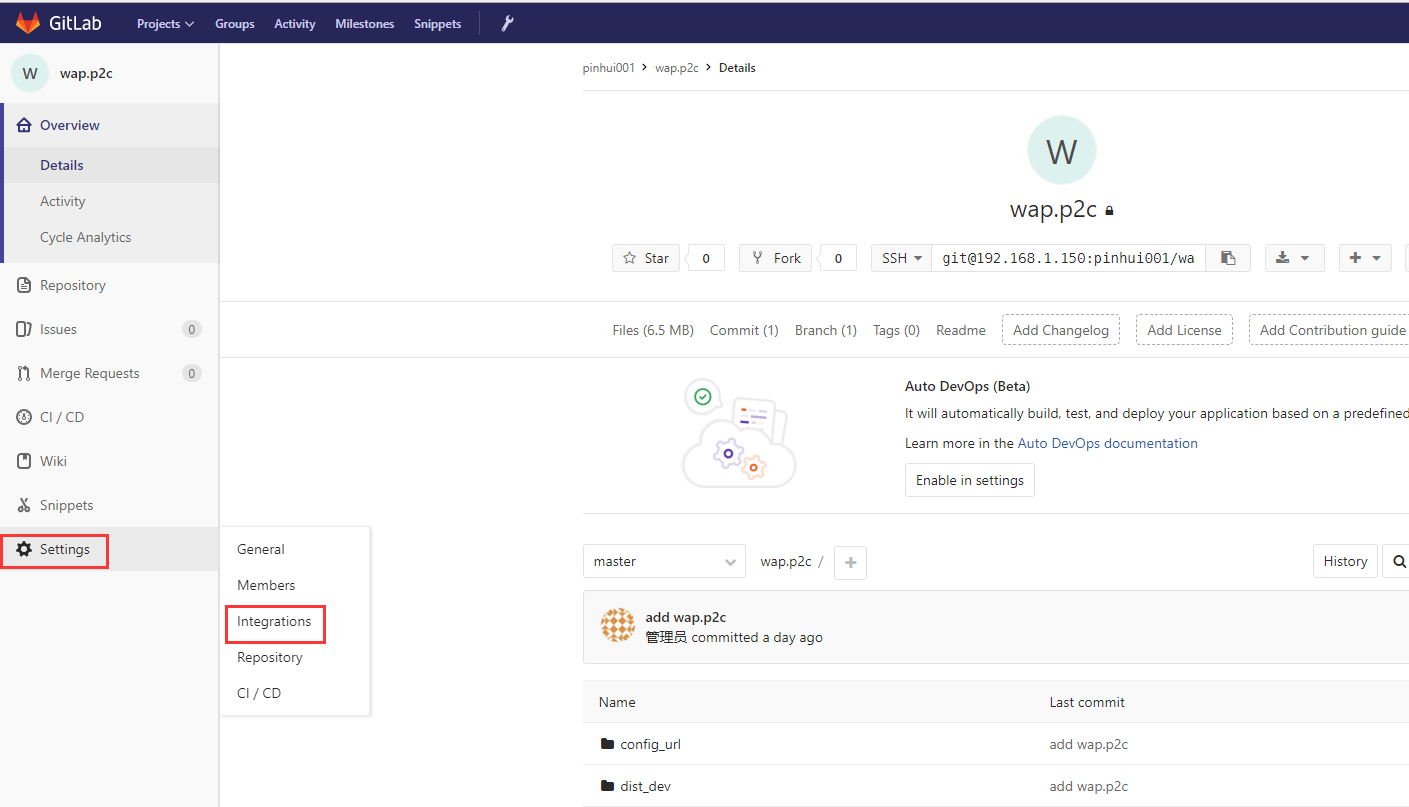
Task: Click the Merge Requests count badge
Action: coord(192,373)
